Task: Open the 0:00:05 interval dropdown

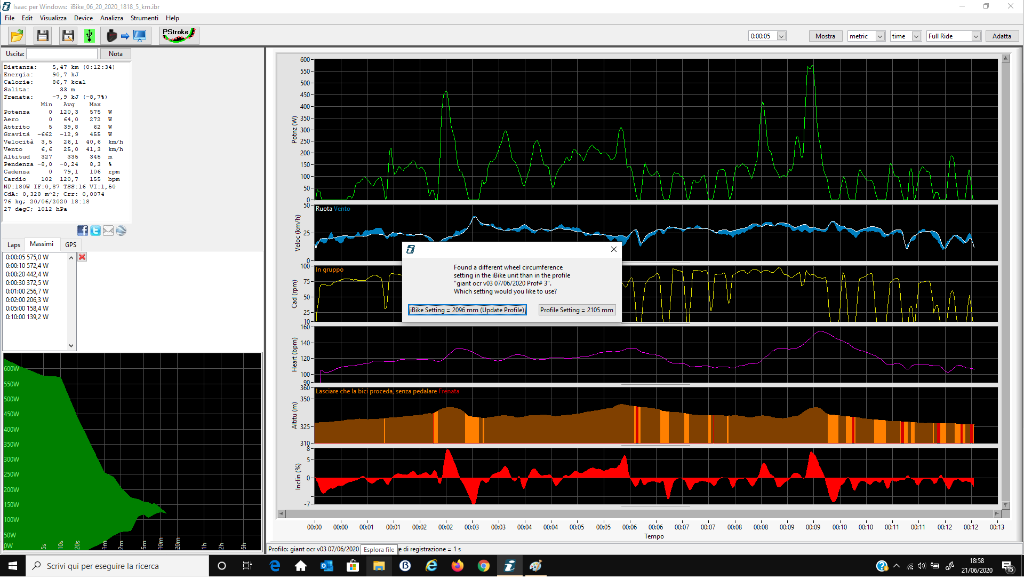Action: 781,36
